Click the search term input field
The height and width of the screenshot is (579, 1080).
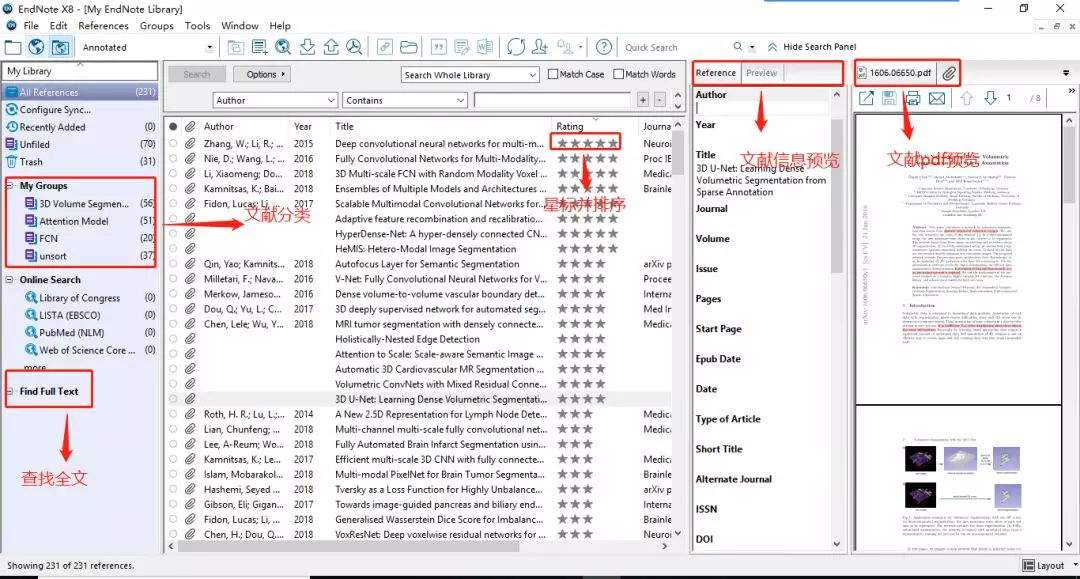(551, 101)
